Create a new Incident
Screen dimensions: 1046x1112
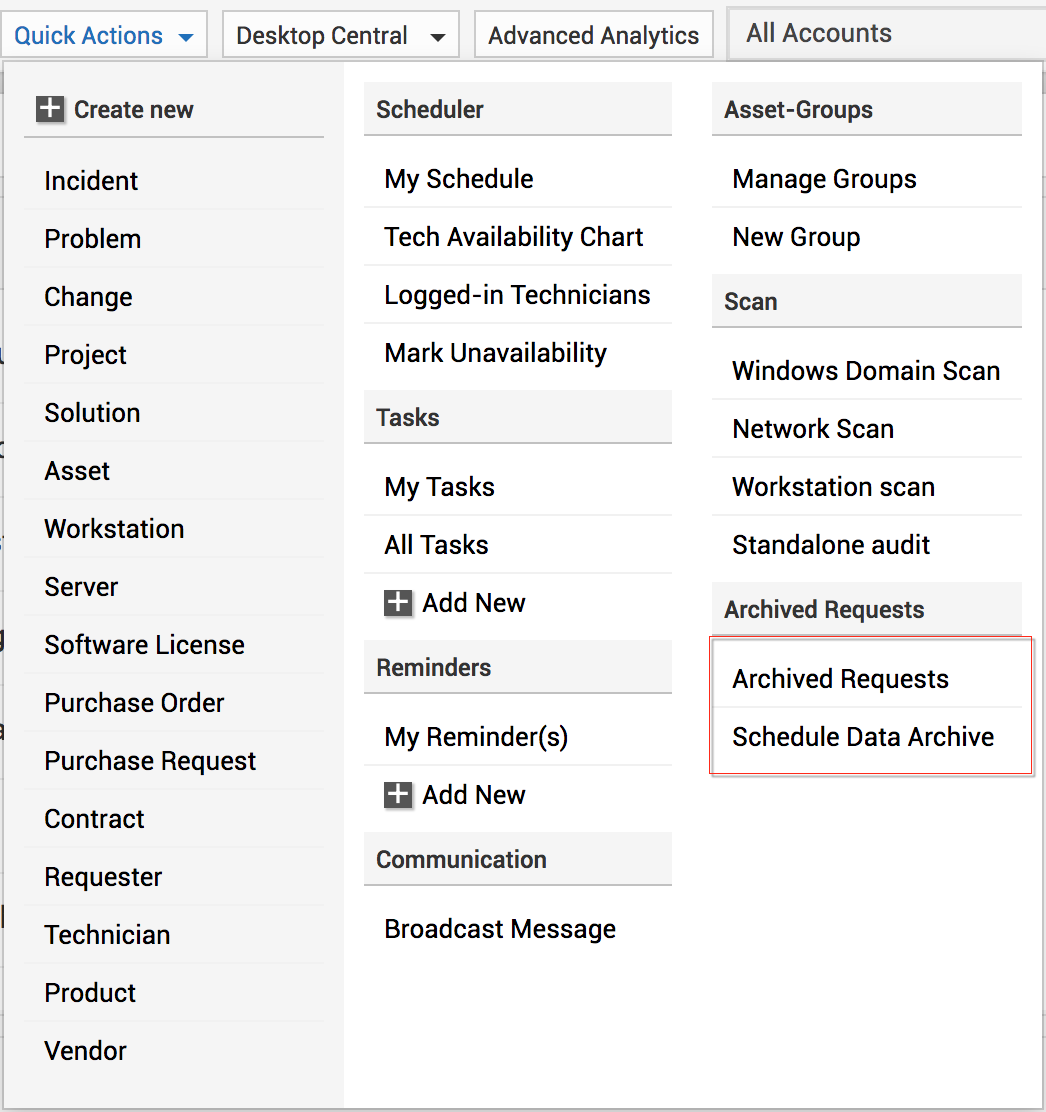pyautogui.click(x=91, y=181)
